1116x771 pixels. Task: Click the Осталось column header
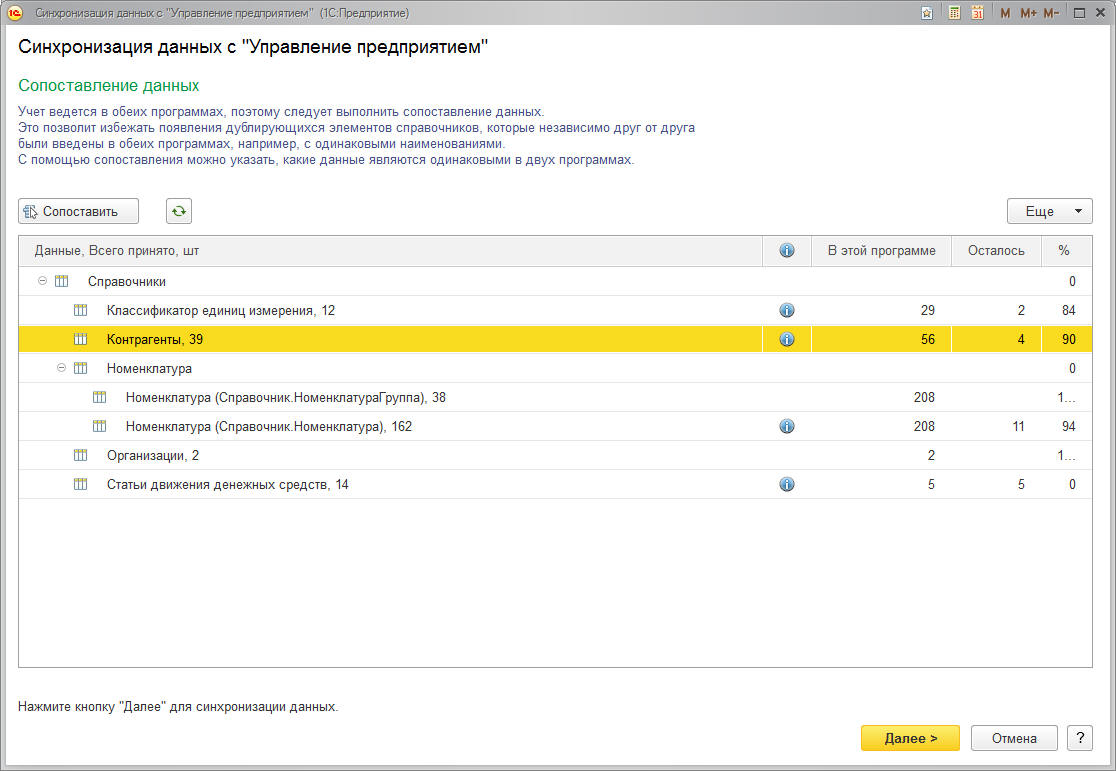point(996,251)
